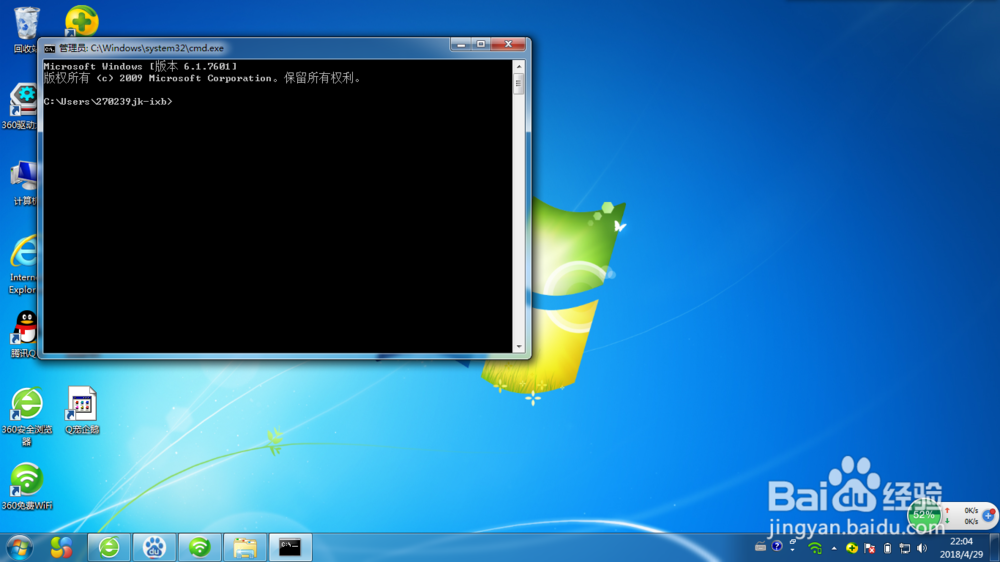
Task: Open the 360安全浏览器 desktop shortcut
Action: pyautogui.click(x=27, y=416)
